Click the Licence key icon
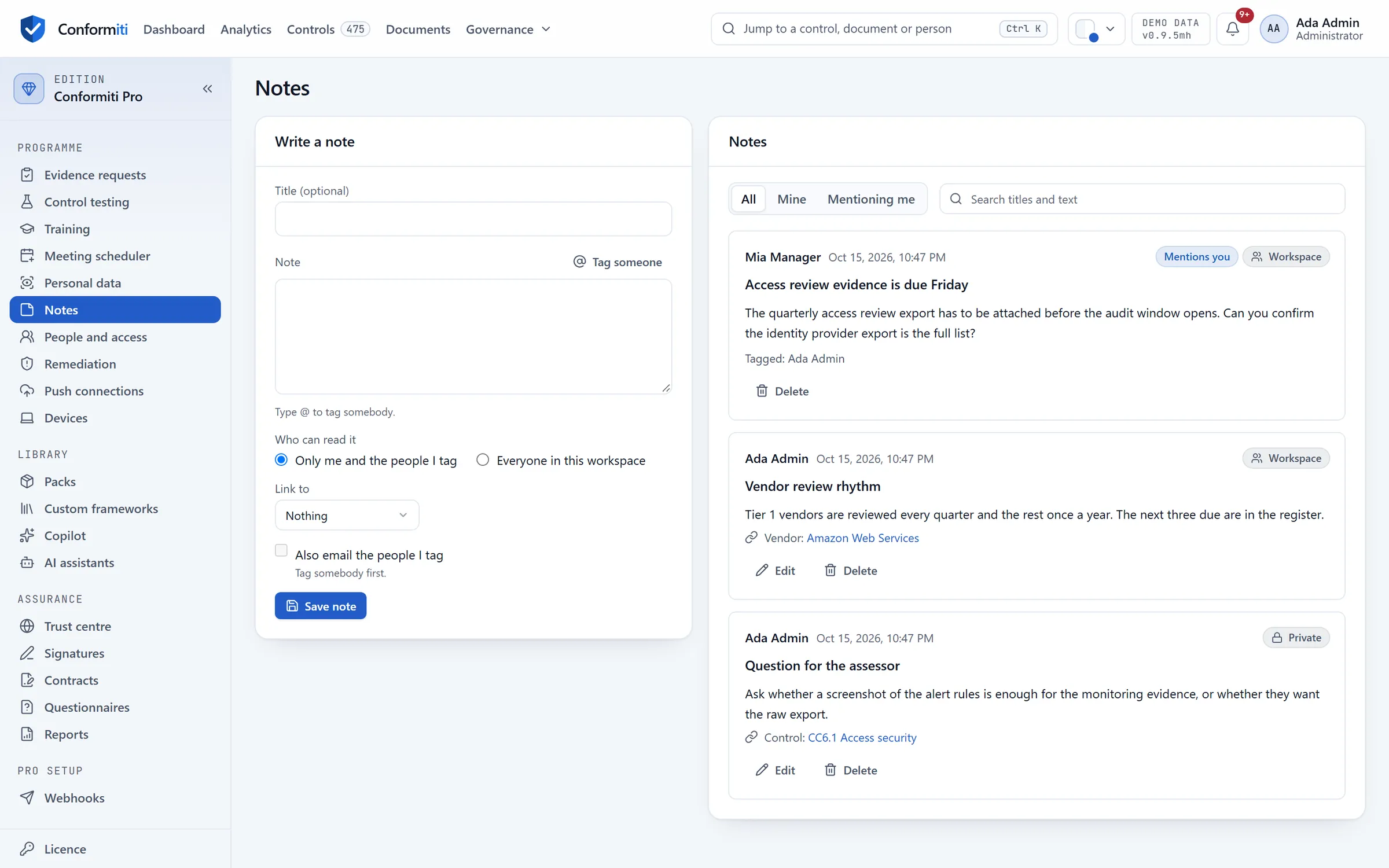 [x=27, y=849]
